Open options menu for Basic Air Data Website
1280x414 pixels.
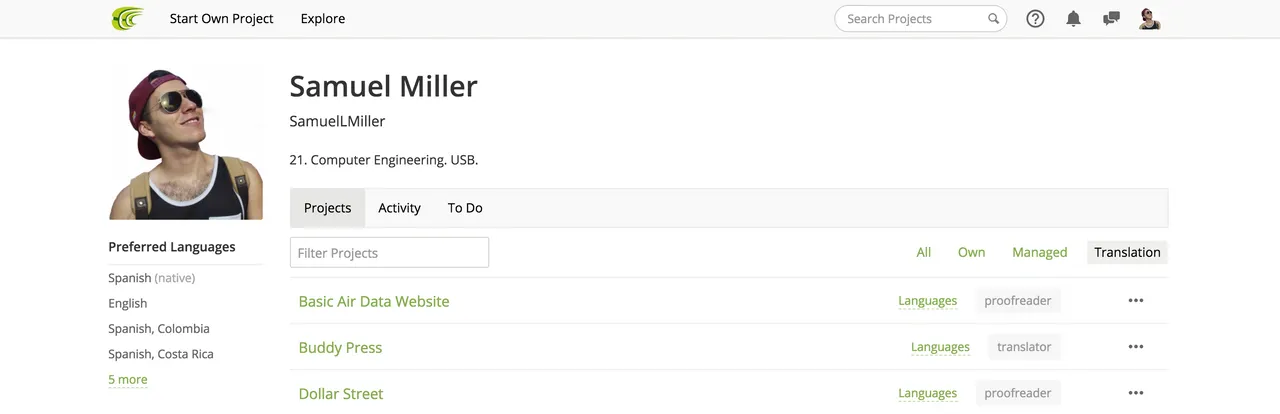pos(1135,301)
